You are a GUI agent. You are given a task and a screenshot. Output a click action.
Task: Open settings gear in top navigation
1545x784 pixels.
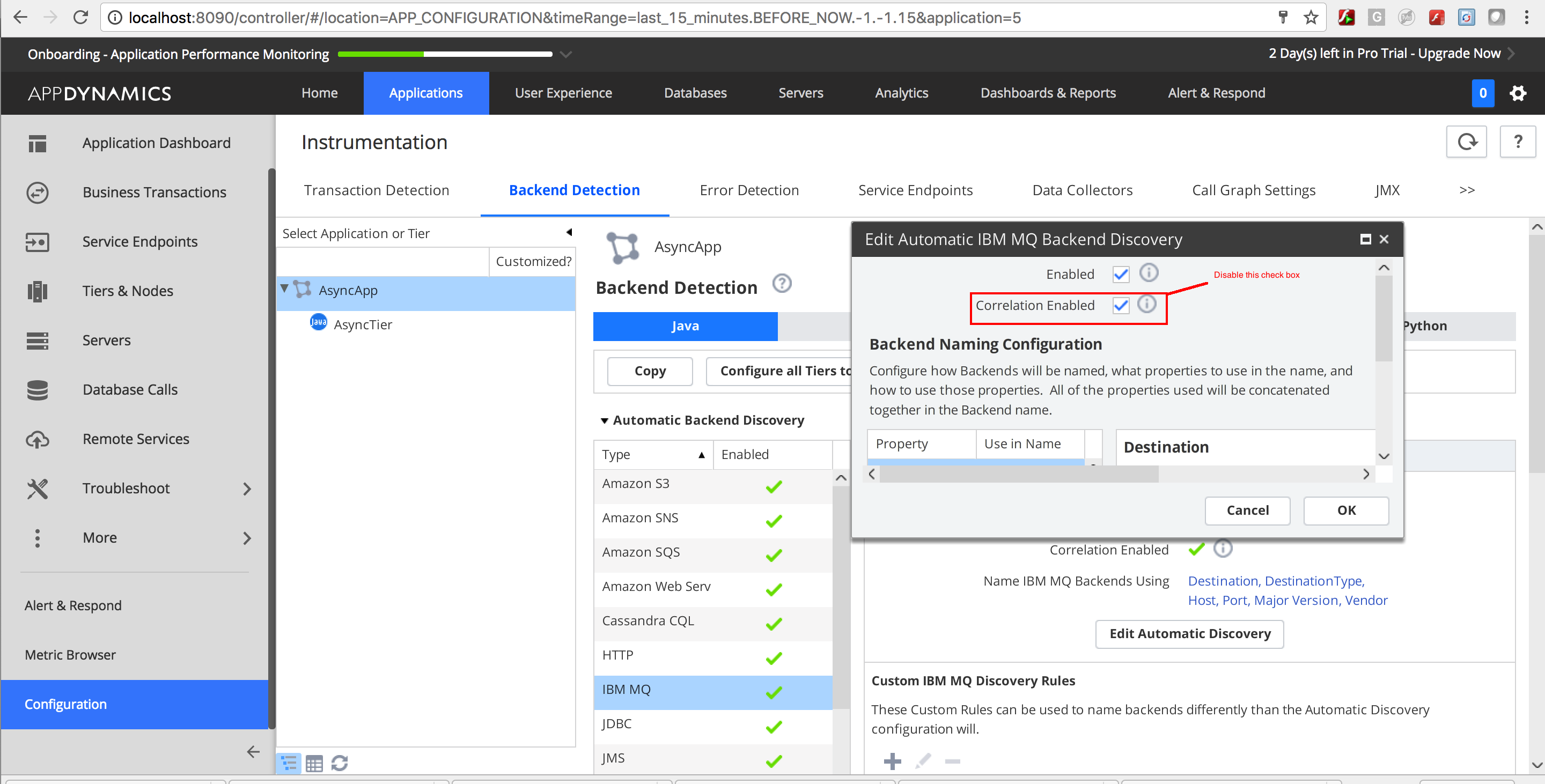1518,93
